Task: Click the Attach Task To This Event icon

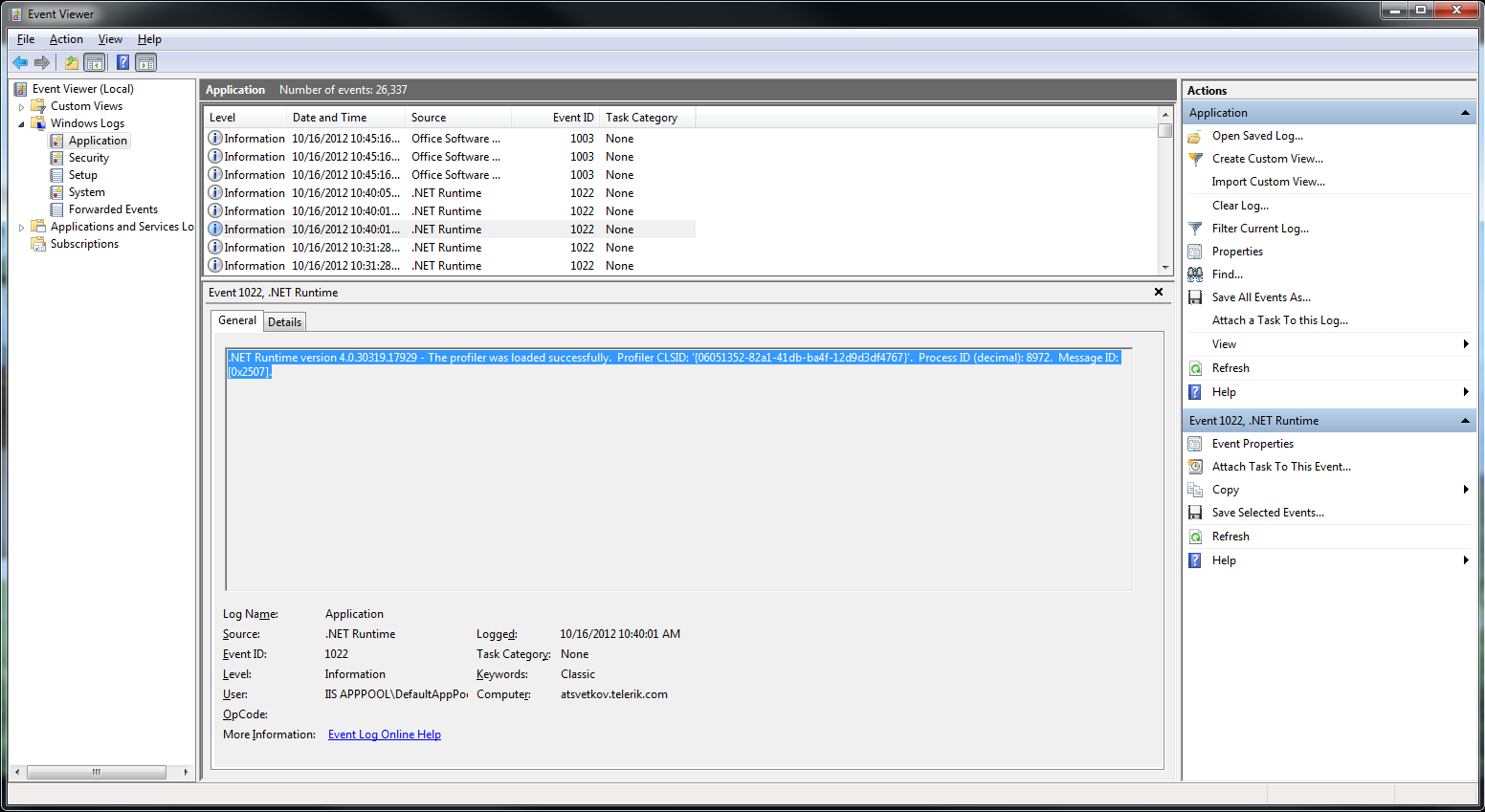Action: pos(1195,467)
